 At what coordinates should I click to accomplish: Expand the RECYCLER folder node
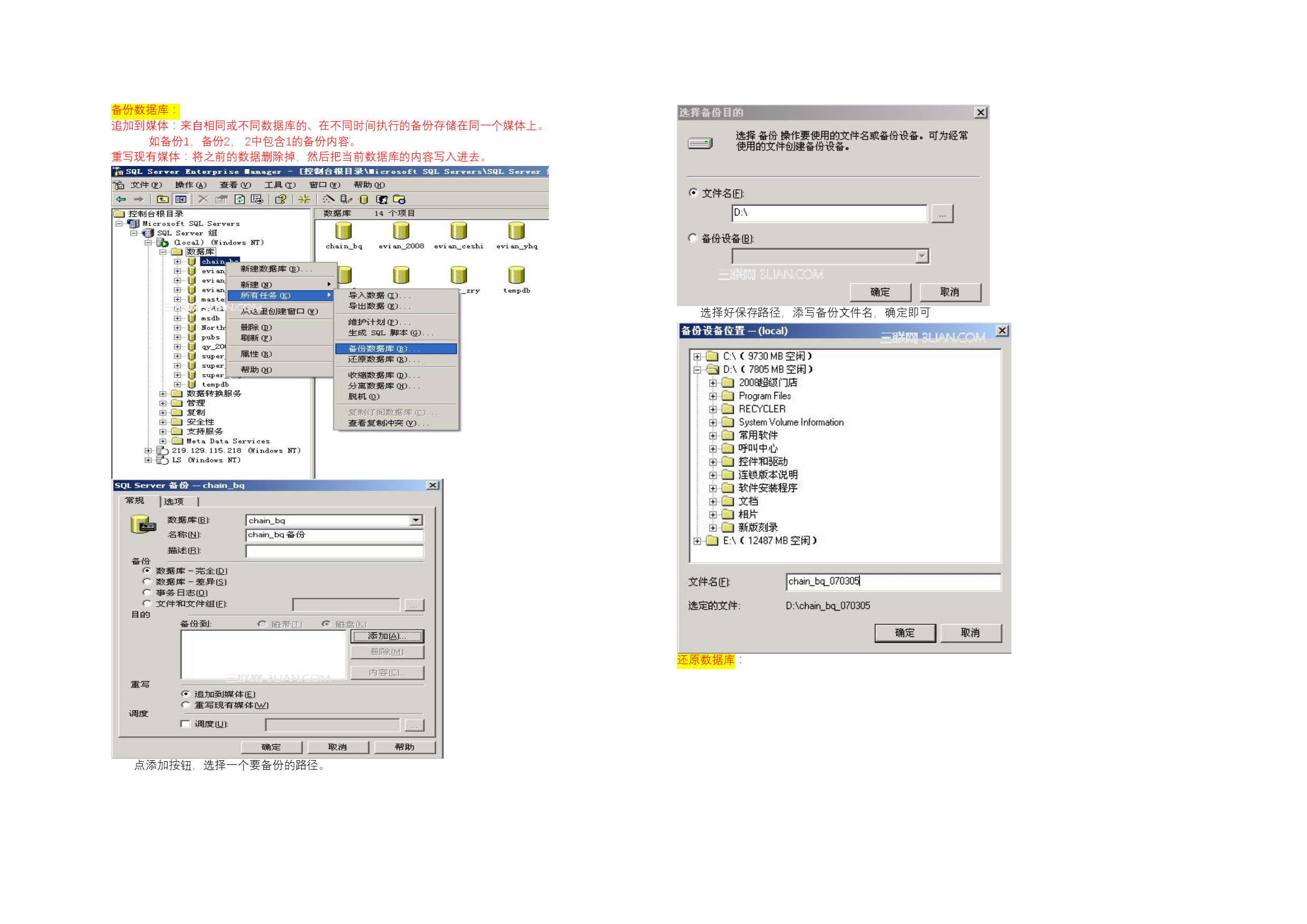click(713, 409)
